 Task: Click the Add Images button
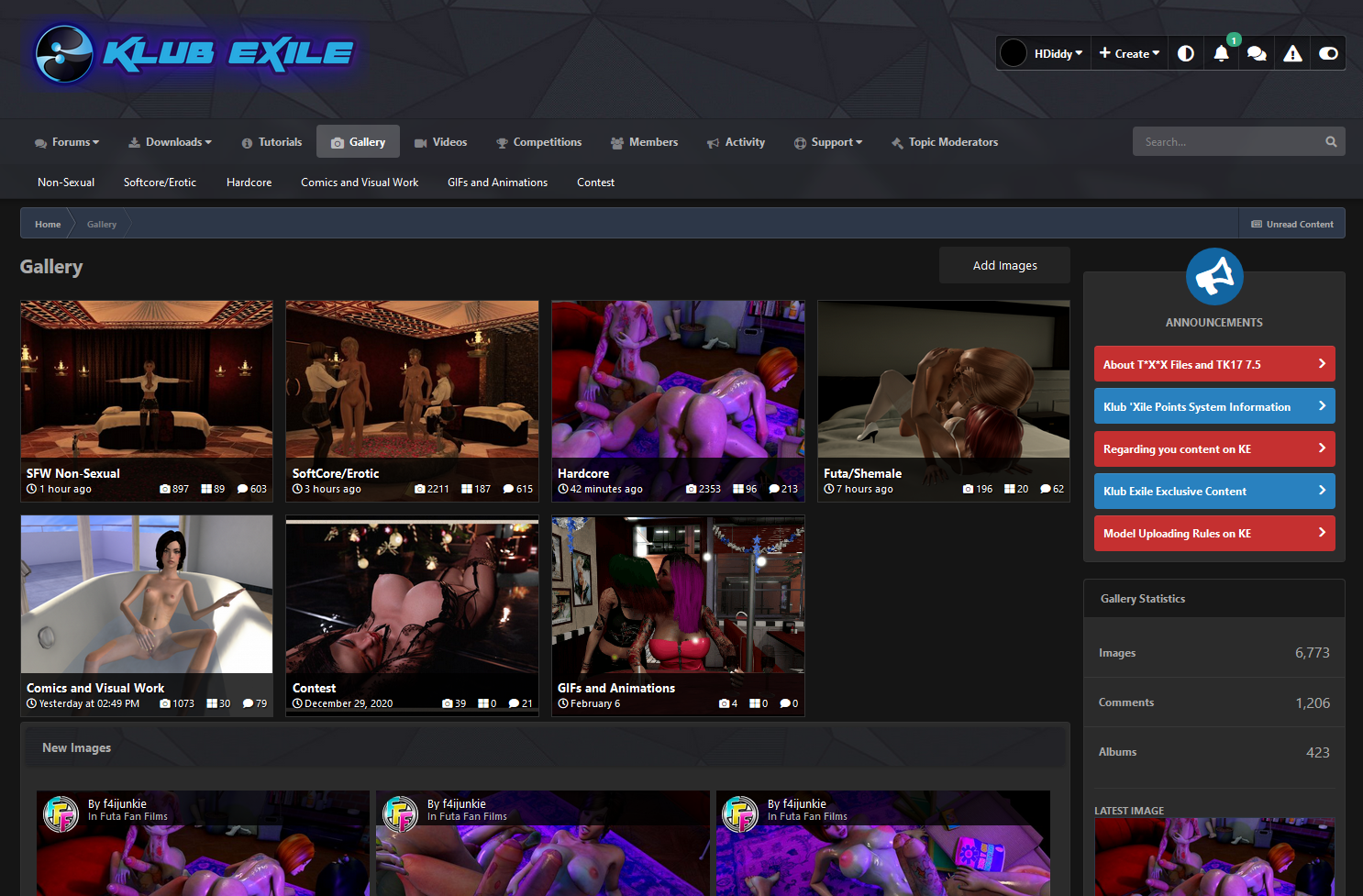pyautogui.click(x=1004, y=265)
